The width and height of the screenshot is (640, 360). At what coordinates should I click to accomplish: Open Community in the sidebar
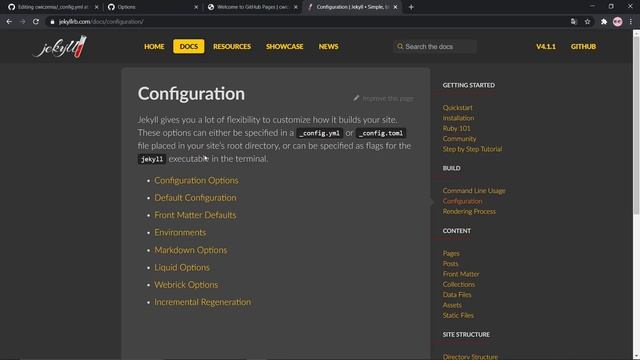click(459, 139)
